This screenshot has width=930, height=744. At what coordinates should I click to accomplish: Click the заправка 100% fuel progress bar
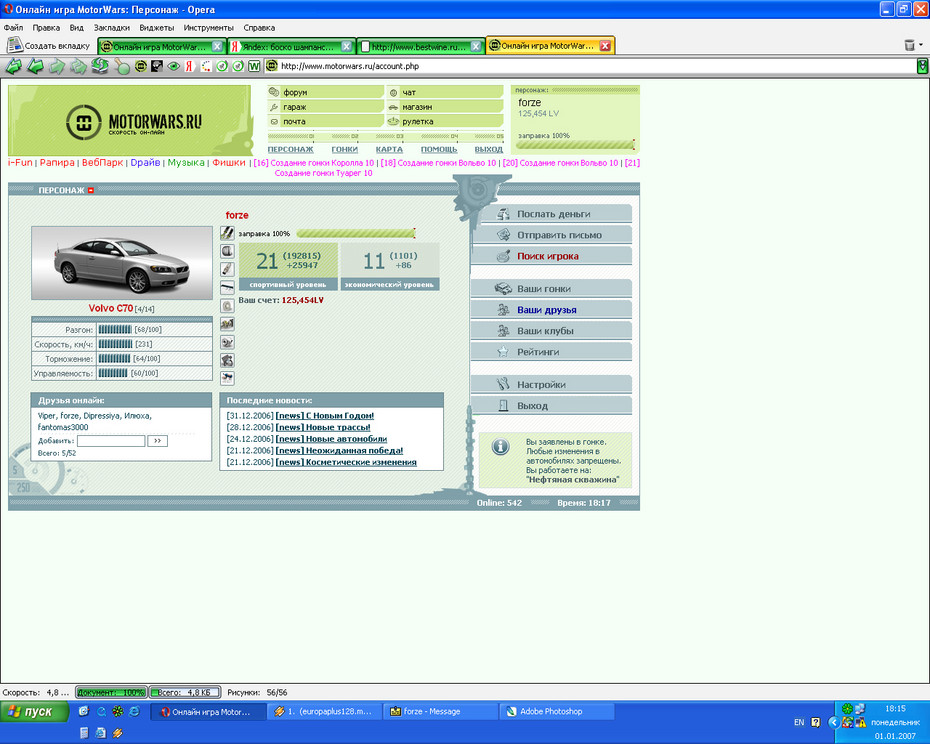tap(355, 233)
